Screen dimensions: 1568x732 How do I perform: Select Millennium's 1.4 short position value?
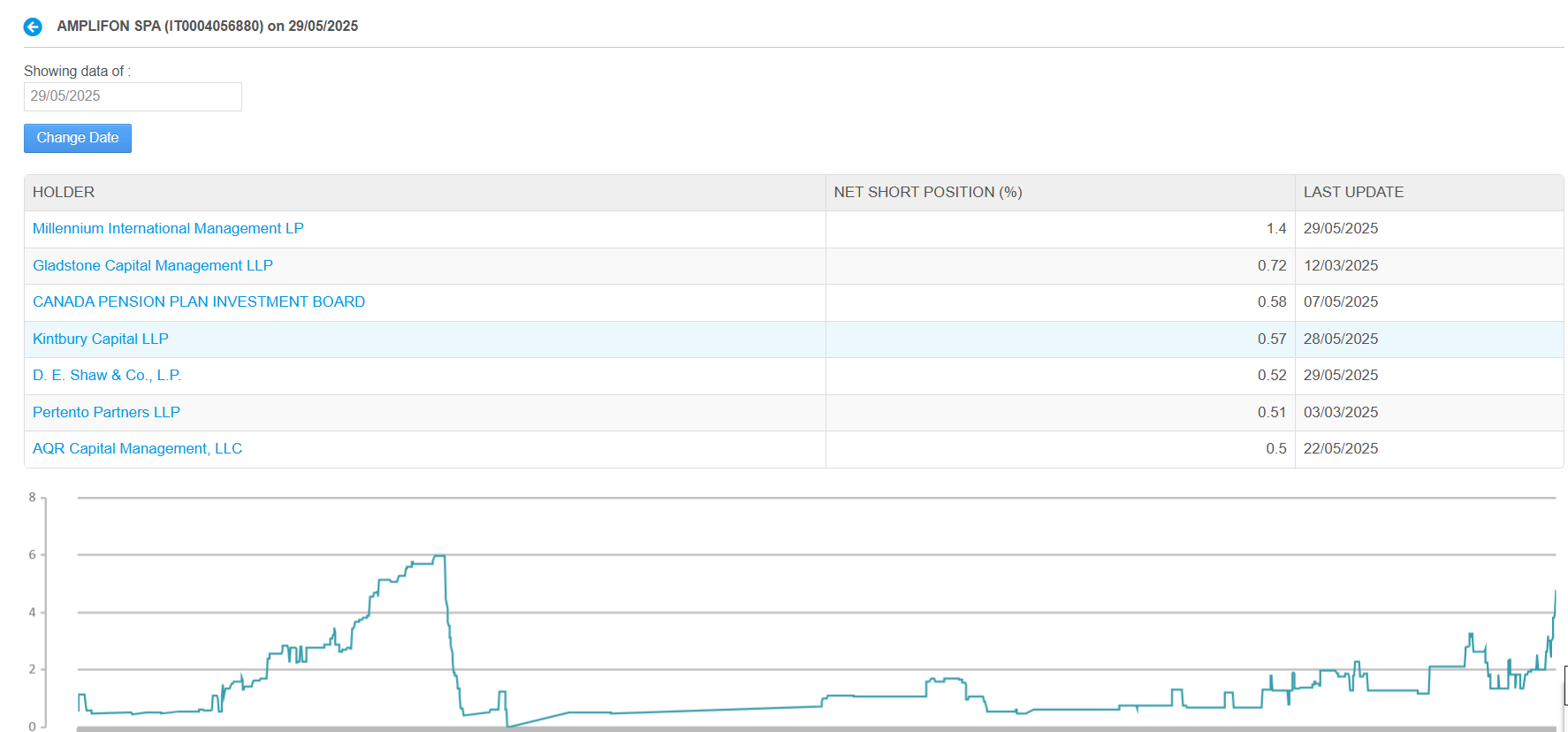tap(1276, 228)
